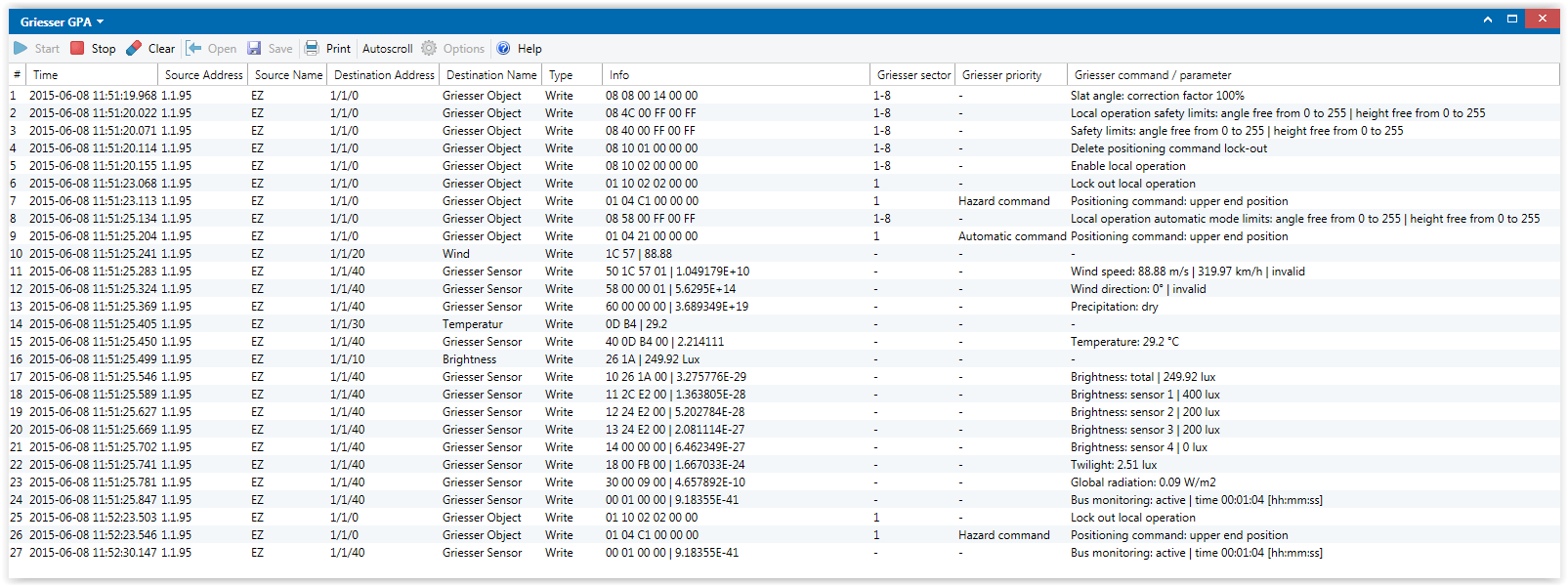Image resolution: width=1568 pixels, height=586 pixels.
Task: Sort by the Time column header
Action: (x=93, y=75)
